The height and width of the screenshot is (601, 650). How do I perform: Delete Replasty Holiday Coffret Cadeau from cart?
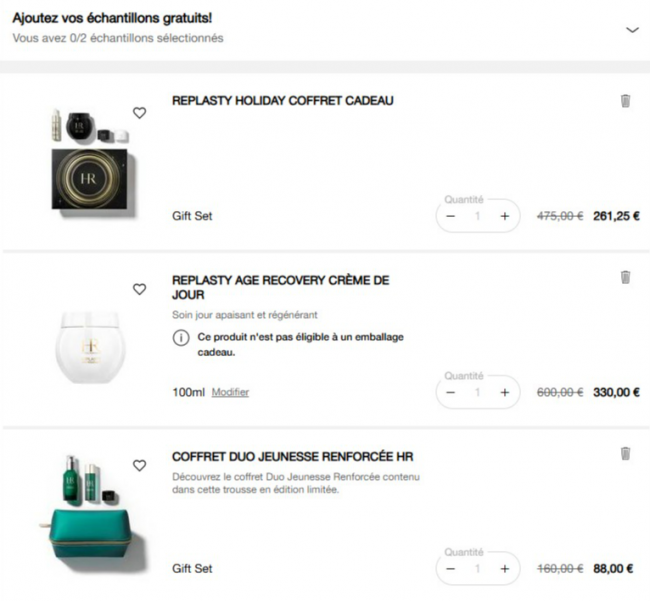coord(625,101)
